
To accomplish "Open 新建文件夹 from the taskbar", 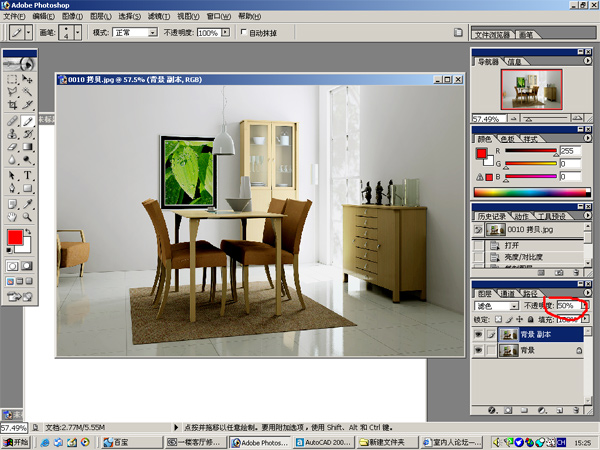I will click(387, 442).
